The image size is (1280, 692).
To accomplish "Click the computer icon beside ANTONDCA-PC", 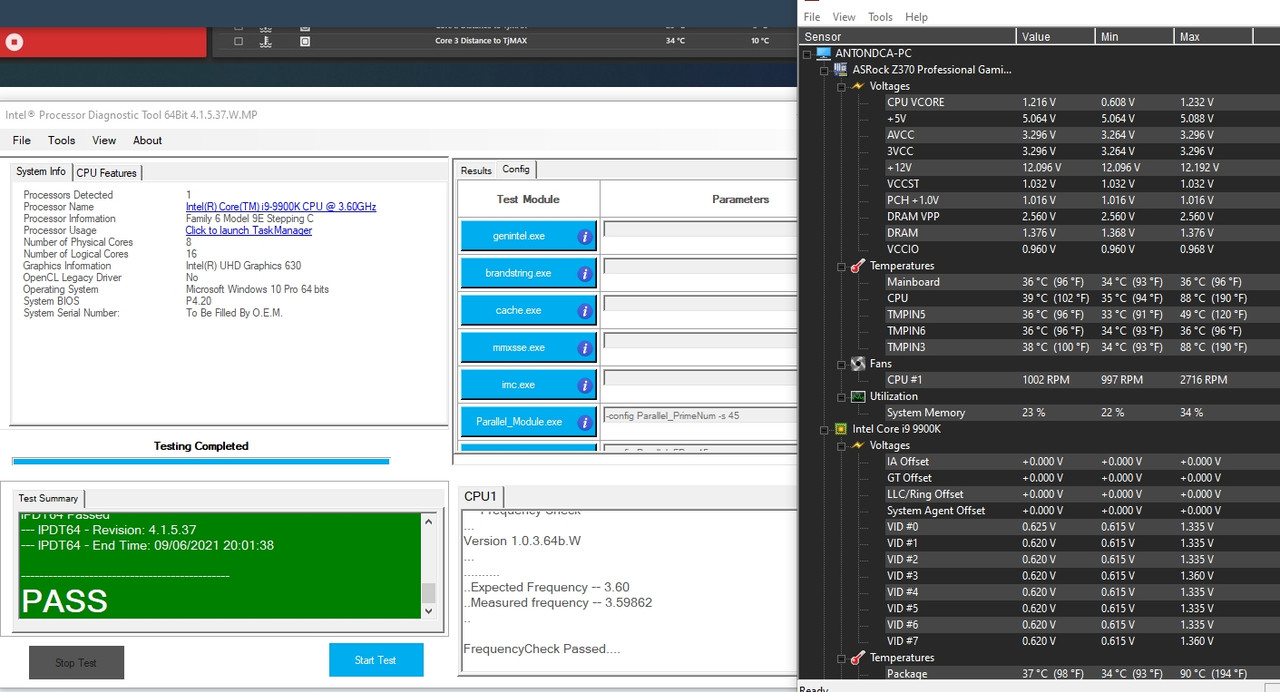I will (824, 53).
